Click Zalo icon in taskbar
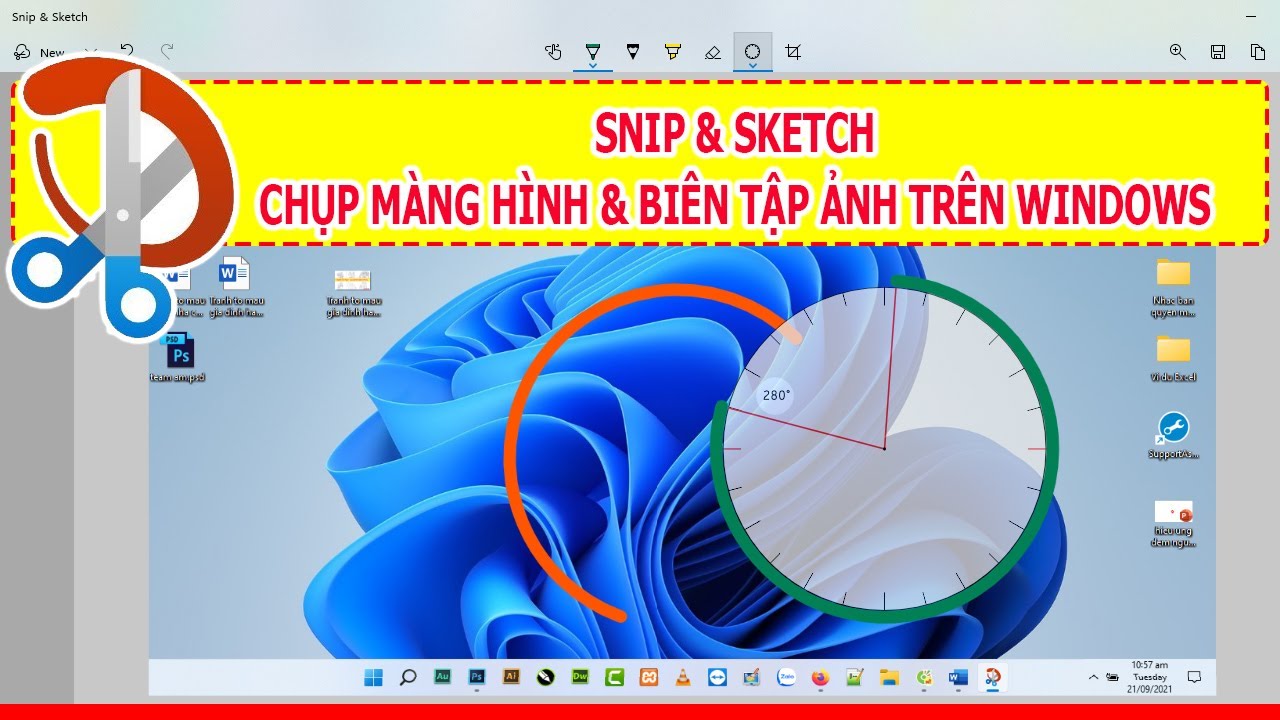The height and width of the screenshot is (720, 1280). [x=786, y=677]
